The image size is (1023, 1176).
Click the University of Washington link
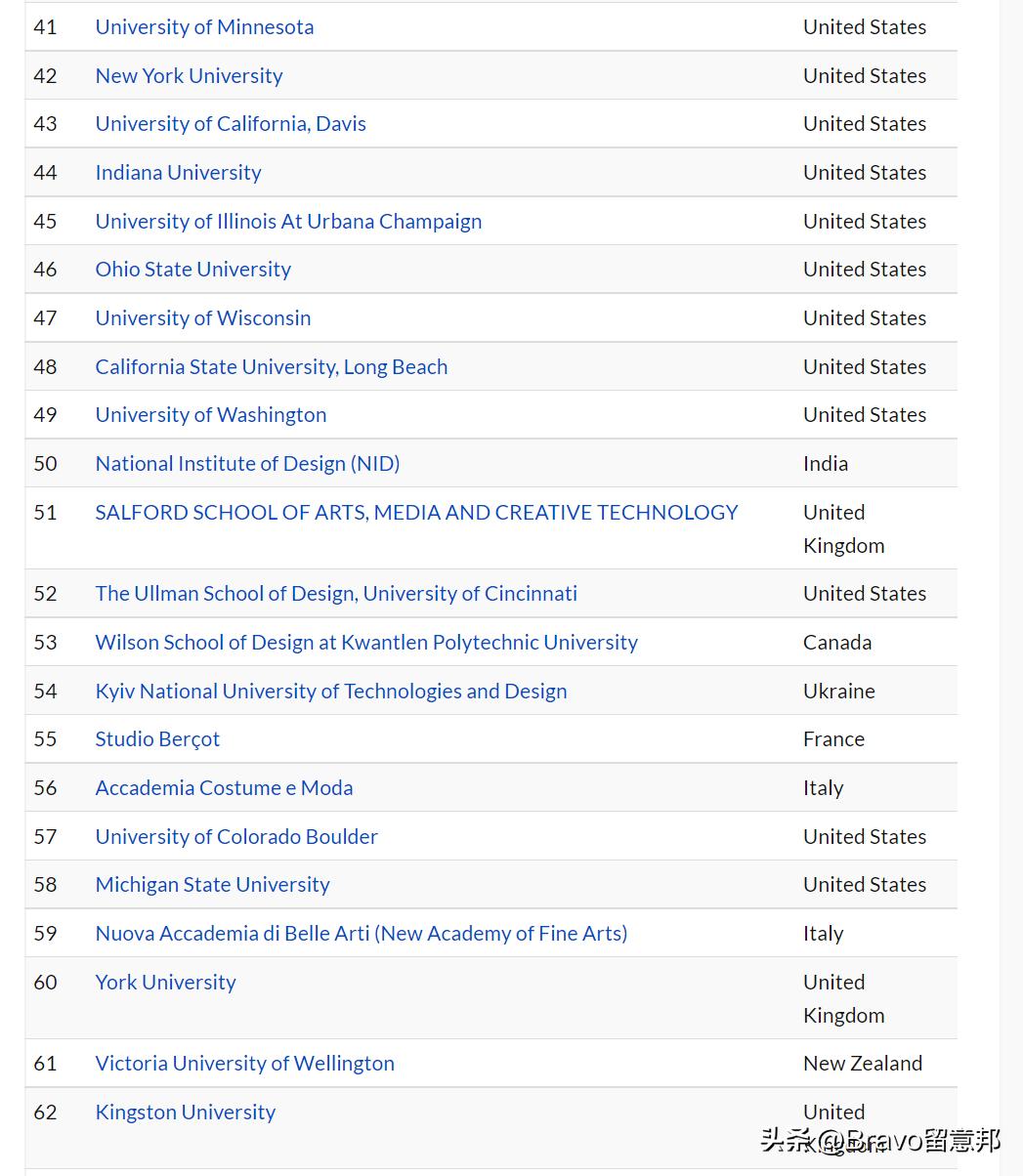pyautogui.click(x=210, y=415)
